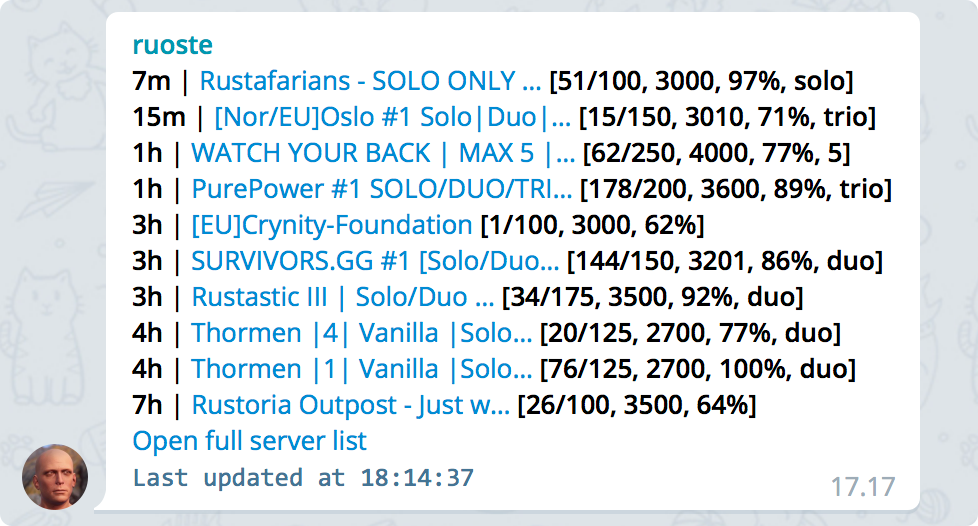The height and width of the screenshot is (526, 978).
Task: Click the 17.17 message timestamp
Action: click(x=863, y=487)
